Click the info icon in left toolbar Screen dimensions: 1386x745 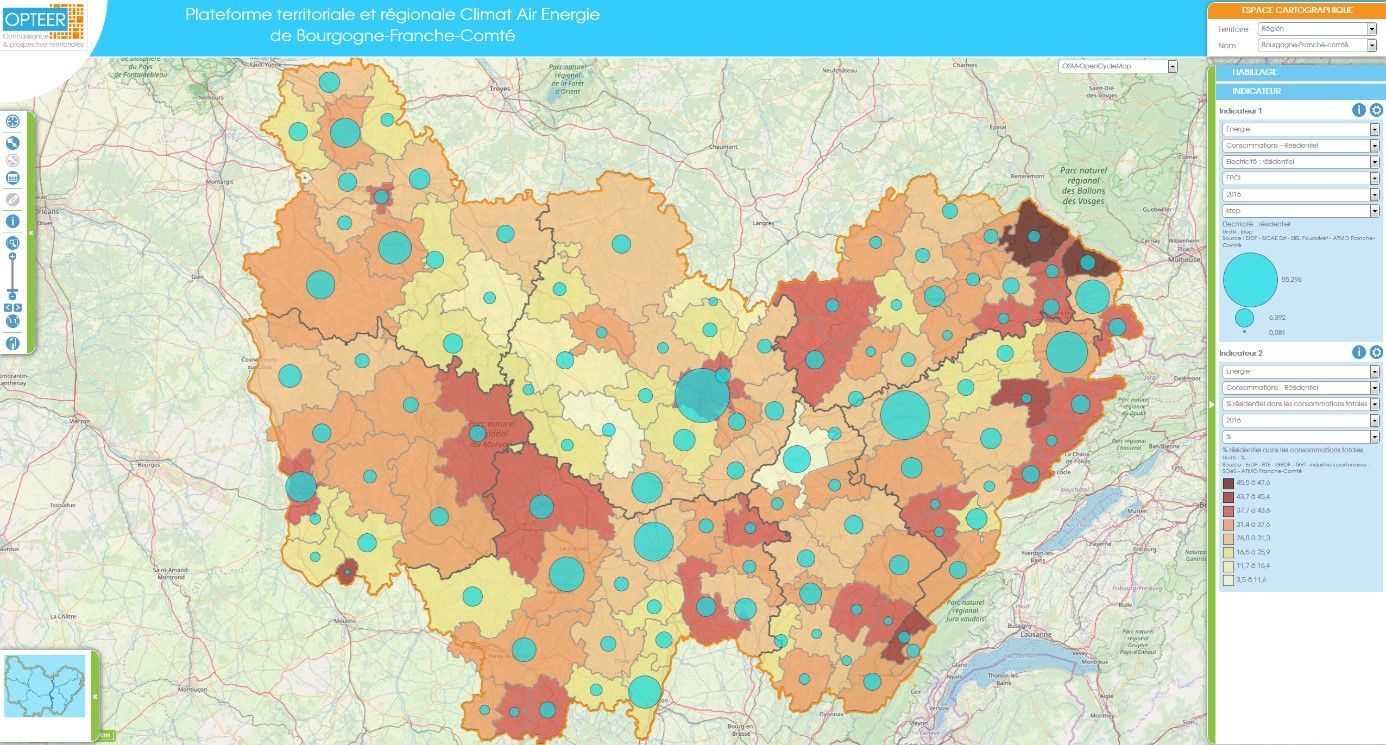click(x=13, y=221)
